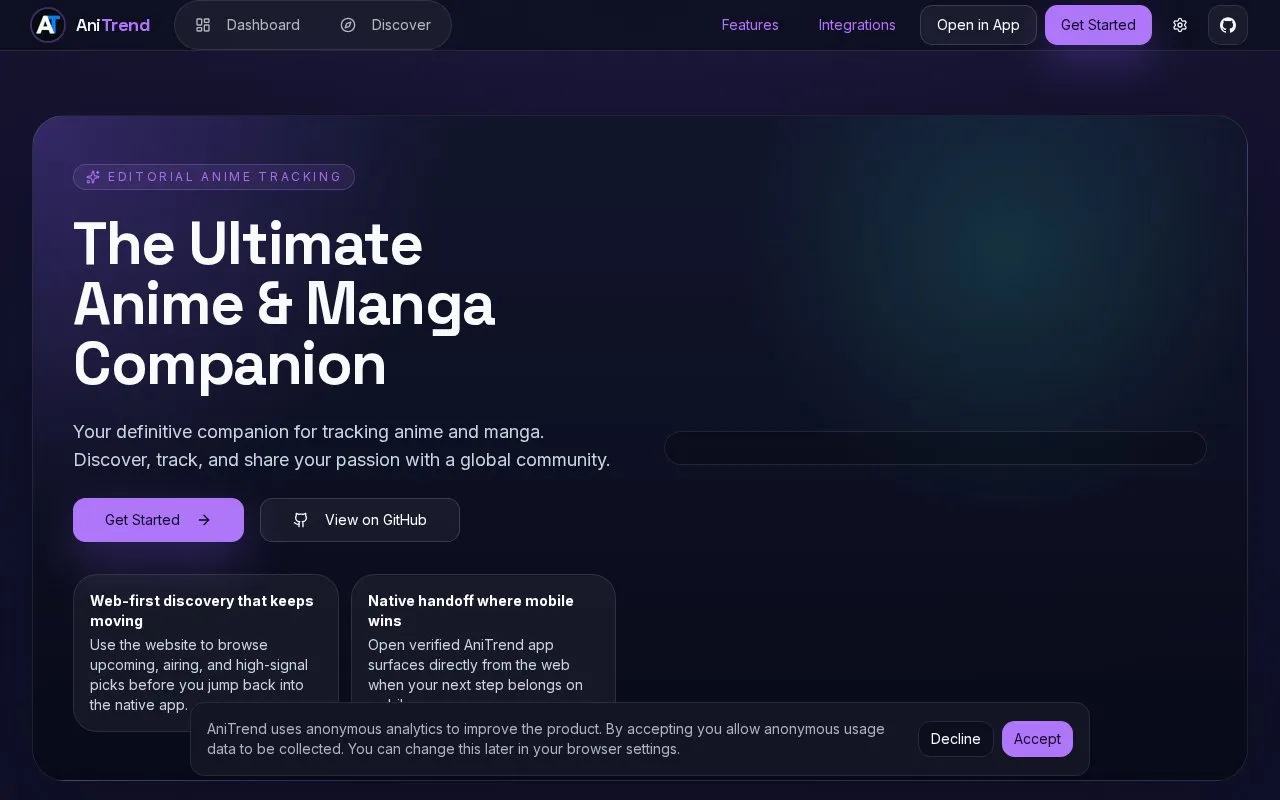Screen dimensions: 1280x800
Task: Click the hero Get Started button
Action: 158,520
